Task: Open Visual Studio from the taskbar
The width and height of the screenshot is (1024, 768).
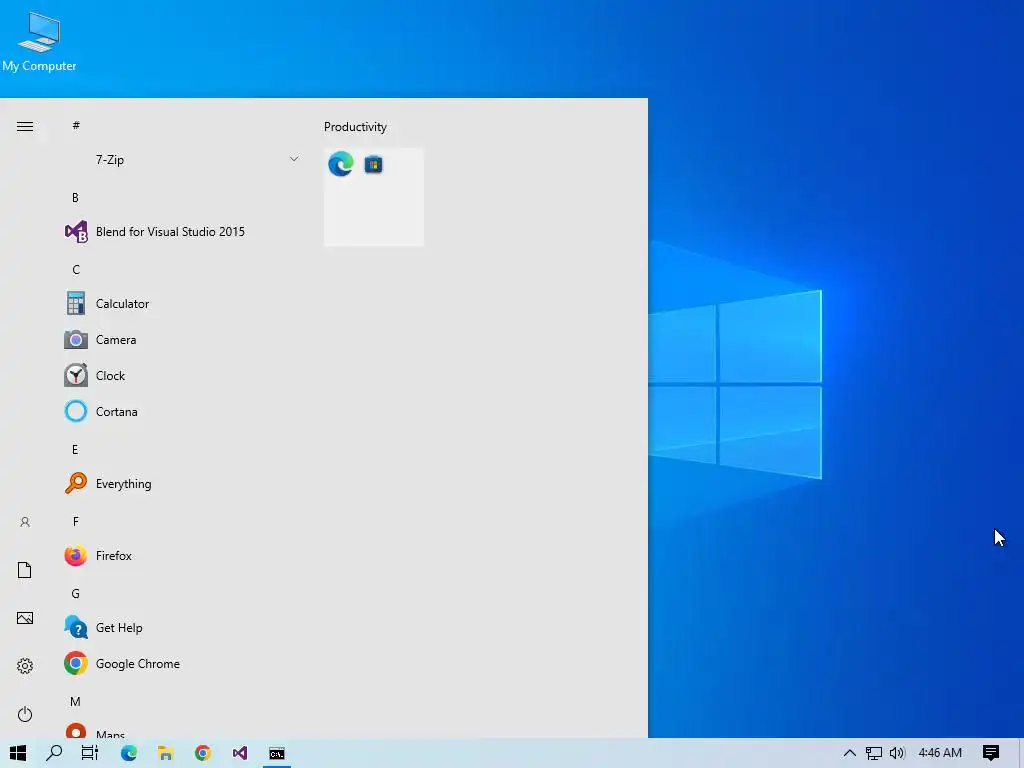Action: tap(240, 753)
